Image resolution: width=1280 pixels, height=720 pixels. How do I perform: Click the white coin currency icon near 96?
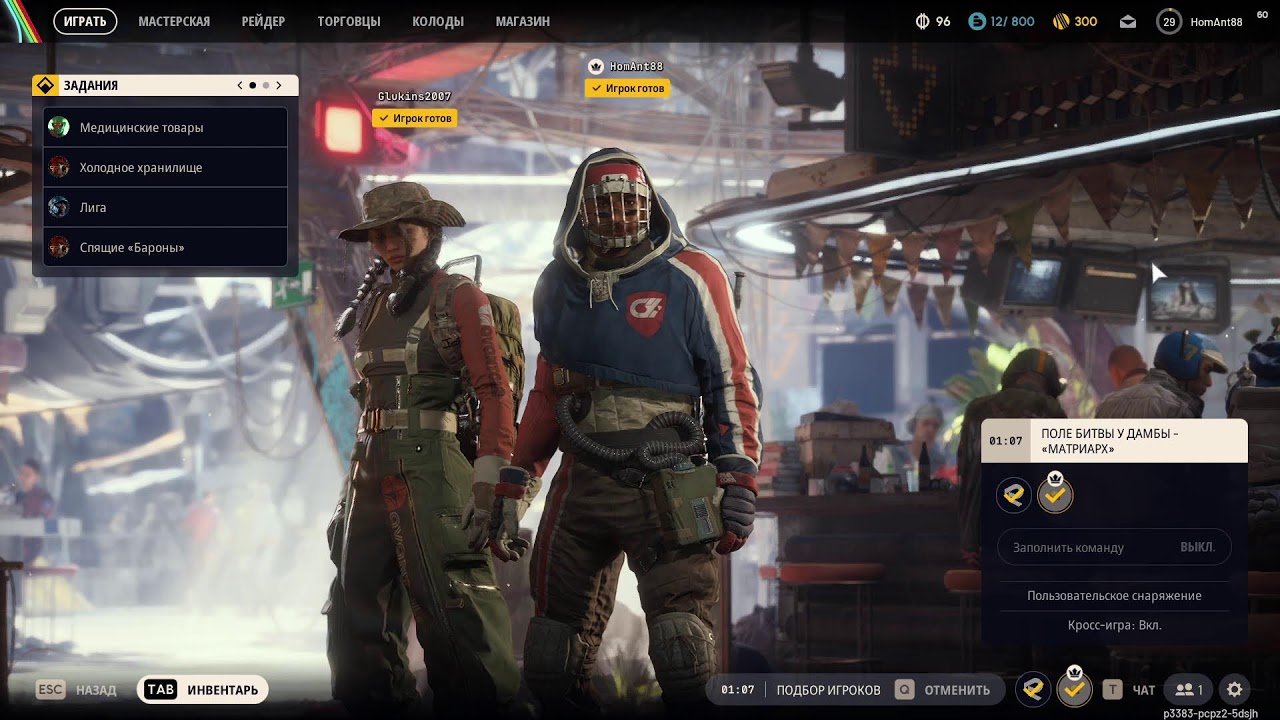pyautogui.click(x=922, y=22)
